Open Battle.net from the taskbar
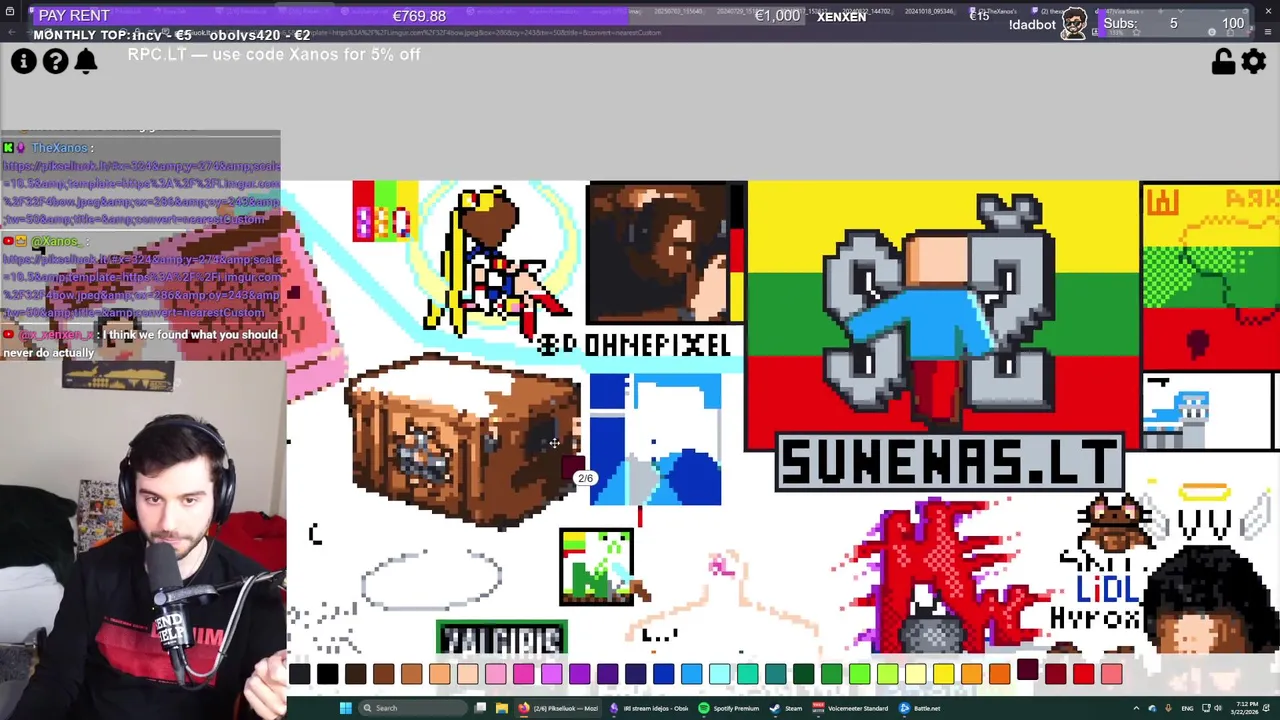Viewport: 1280px width, 720px height. 919,708
